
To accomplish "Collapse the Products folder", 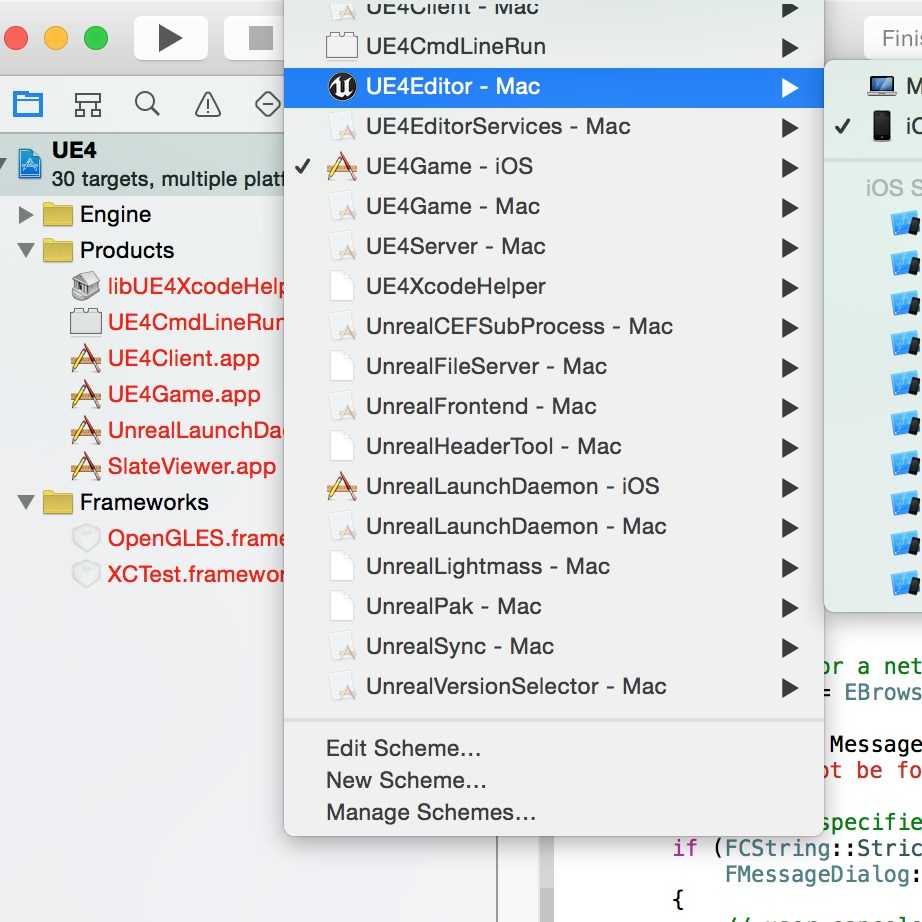I will point(26,250).
